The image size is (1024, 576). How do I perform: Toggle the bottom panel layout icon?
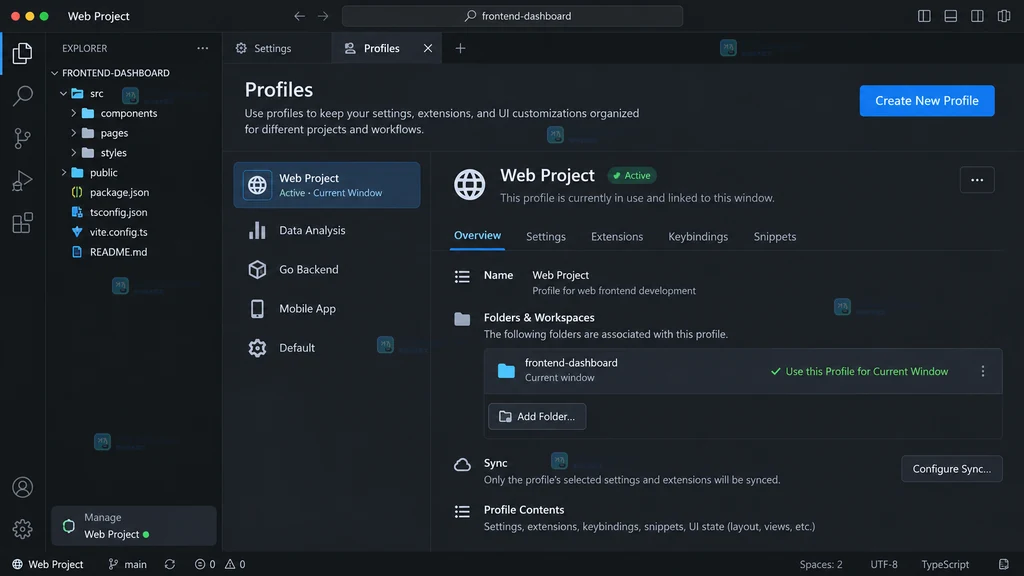tap(951, 16)
